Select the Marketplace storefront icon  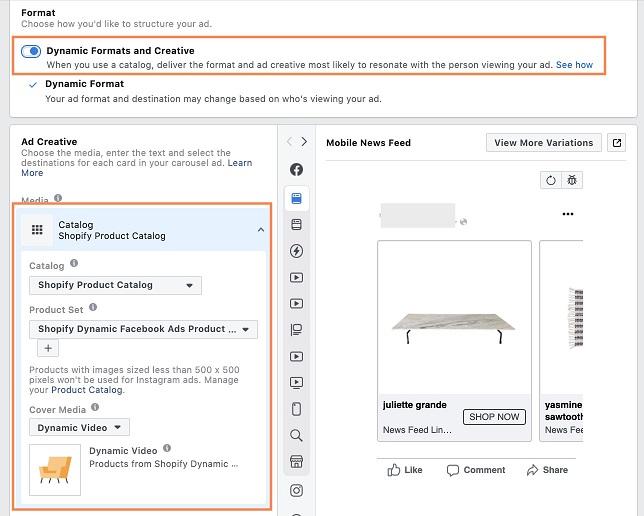[297, 462]
